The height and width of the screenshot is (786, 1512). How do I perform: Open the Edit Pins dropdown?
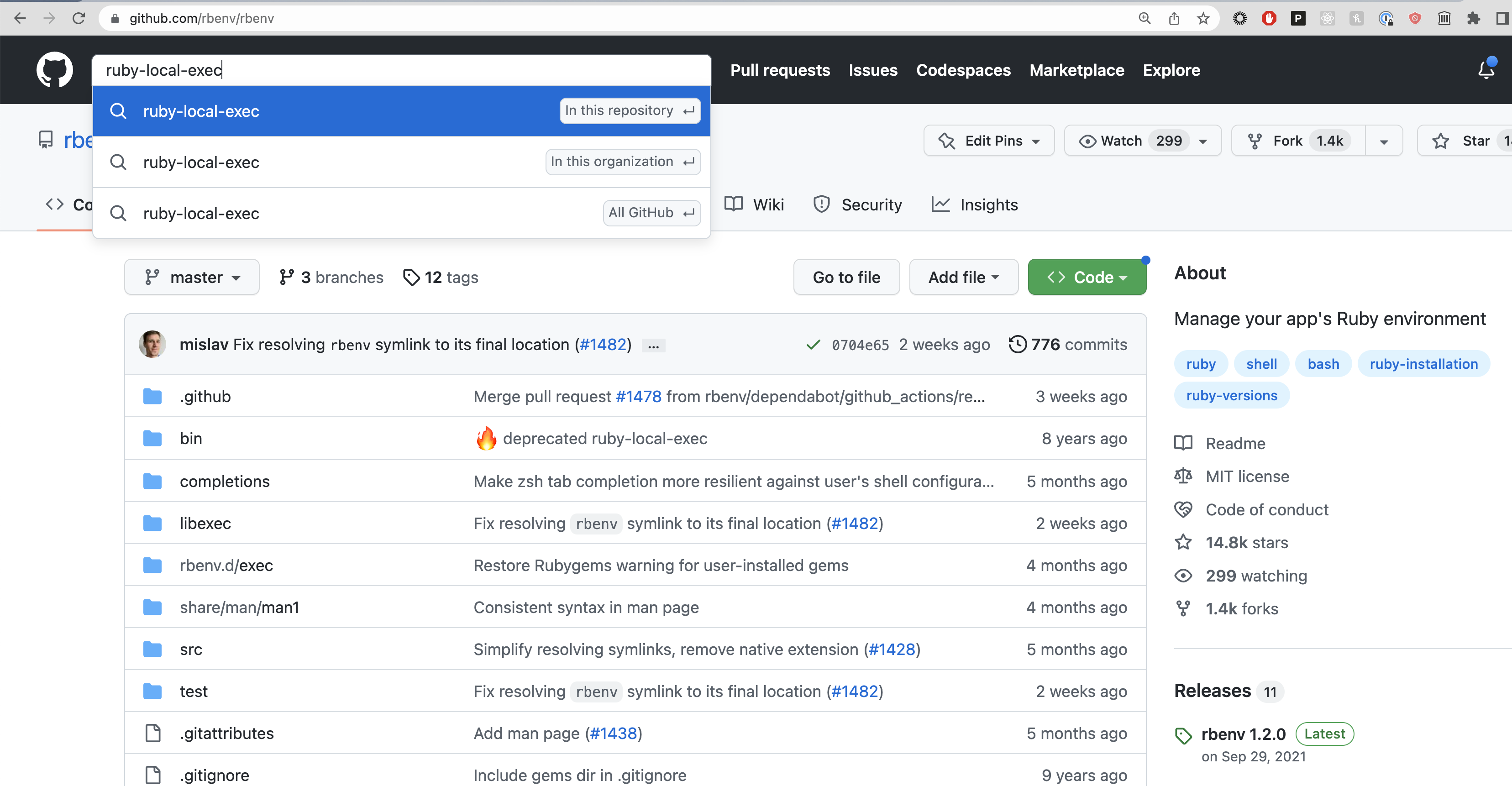point(989,141)
